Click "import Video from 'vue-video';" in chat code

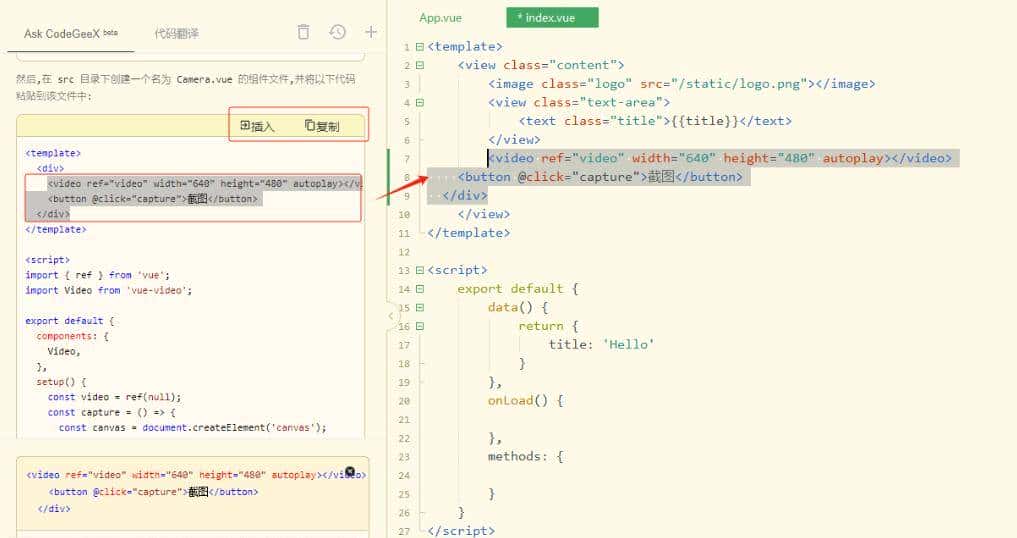tap(108, 290)
